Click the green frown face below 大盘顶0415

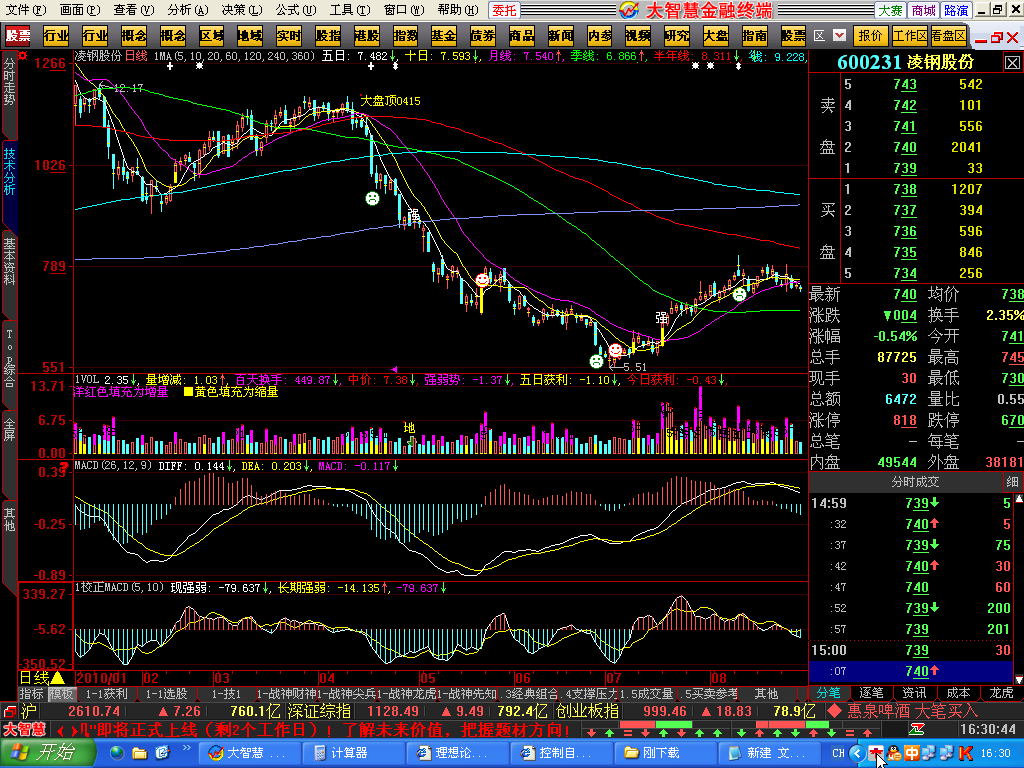372,199
